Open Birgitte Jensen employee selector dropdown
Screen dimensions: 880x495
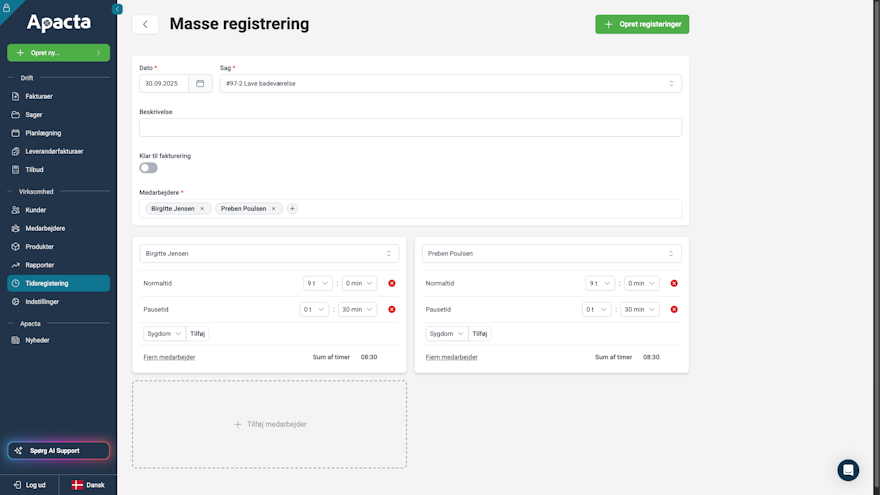tap(268, 254)
